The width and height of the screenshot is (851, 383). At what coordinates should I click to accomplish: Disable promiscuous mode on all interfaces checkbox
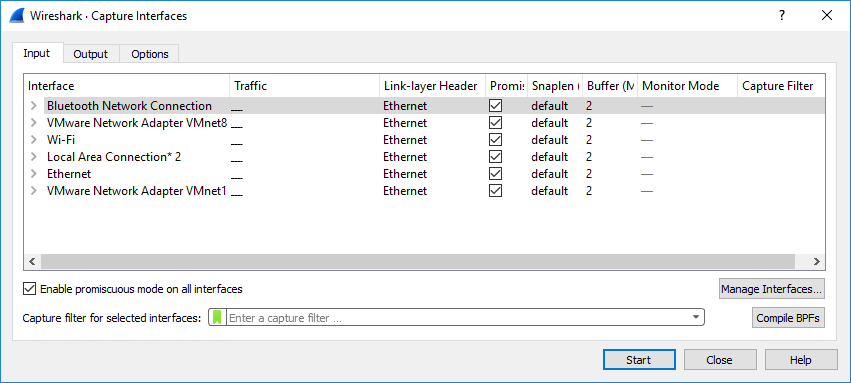(29, 289)
